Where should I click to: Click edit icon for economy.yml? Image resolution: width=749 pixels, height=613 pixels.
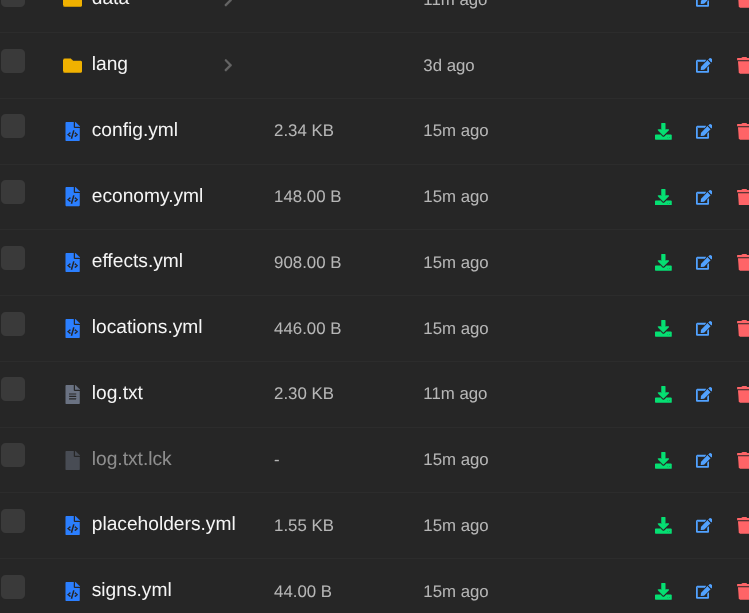[x=704, y=197]
